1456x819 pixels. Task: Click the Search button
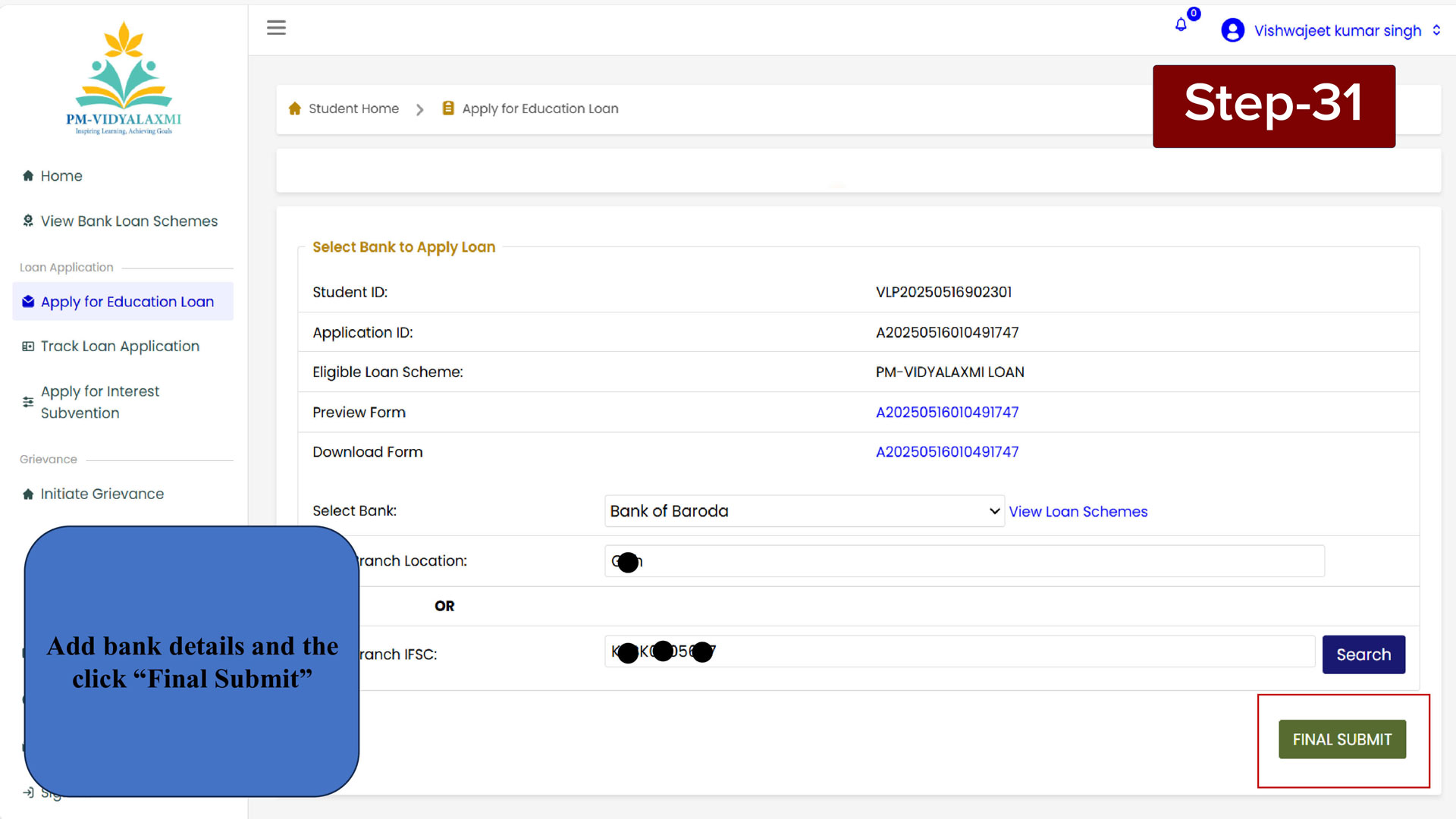point(1363,654)
